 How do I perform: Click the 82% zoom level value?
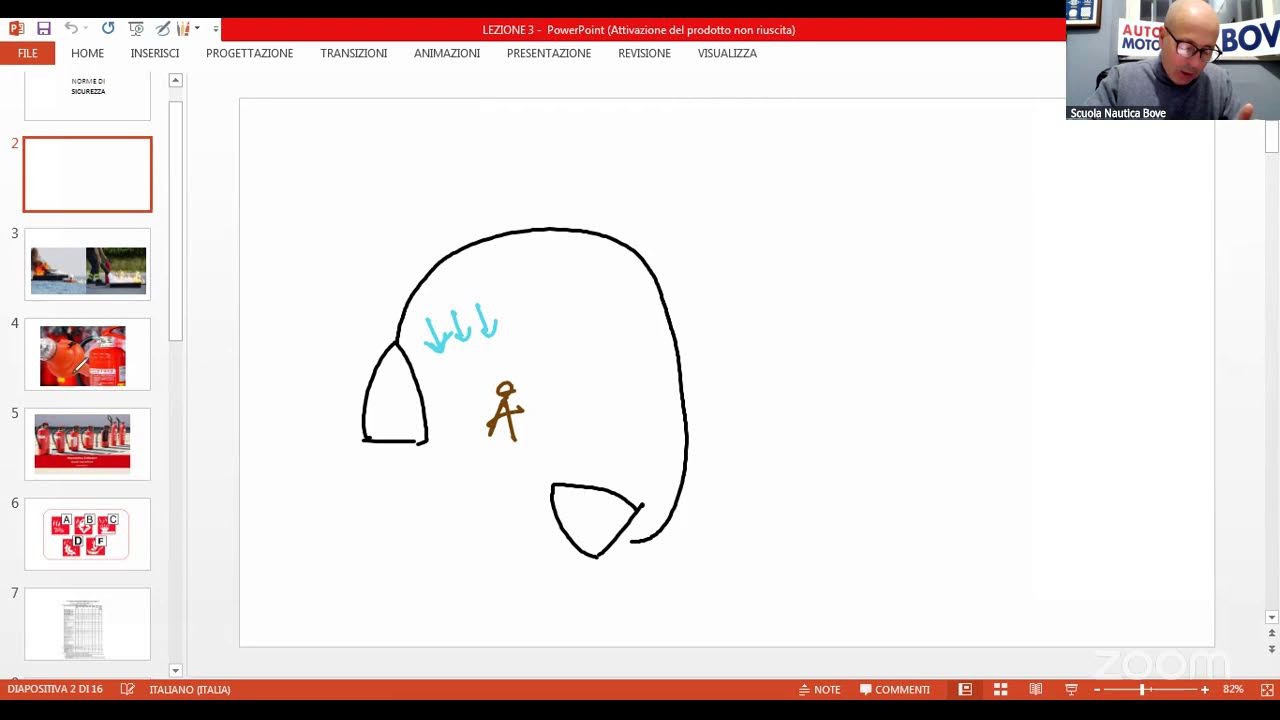coord(1233,689)
